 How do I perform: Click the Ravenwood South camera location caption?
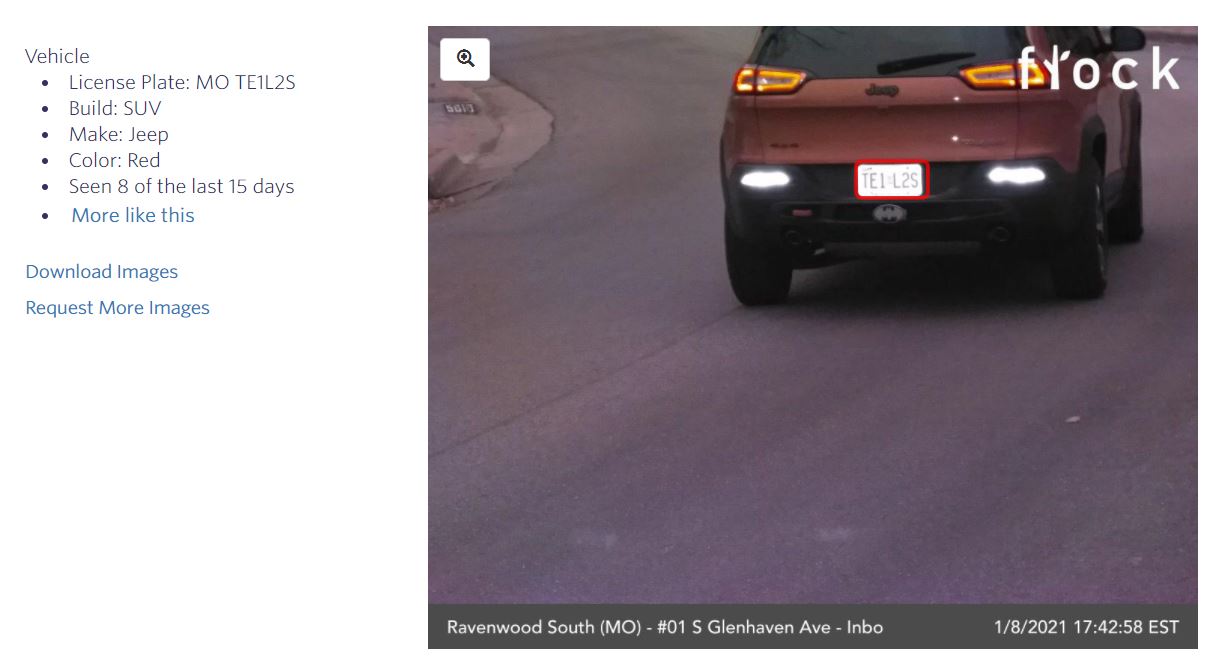click(x=665, y=628)
